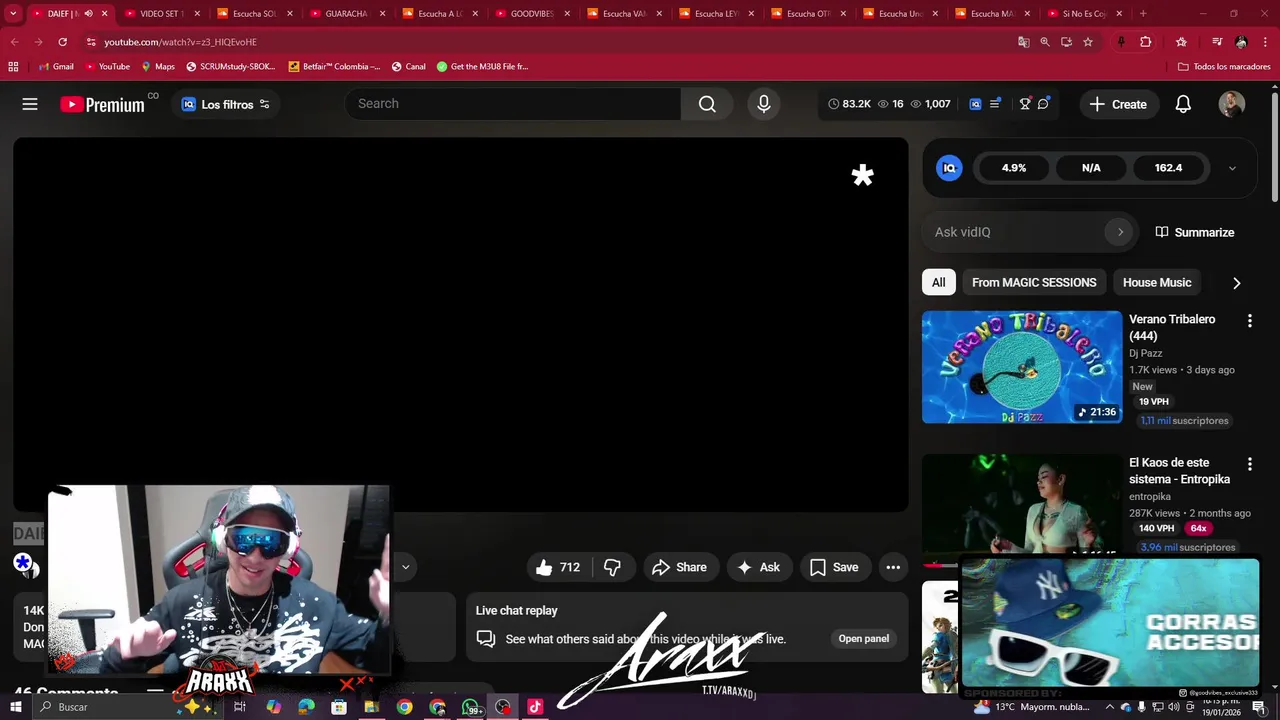Select the All filter chip
1280x720 pixels.
[939, 282]
